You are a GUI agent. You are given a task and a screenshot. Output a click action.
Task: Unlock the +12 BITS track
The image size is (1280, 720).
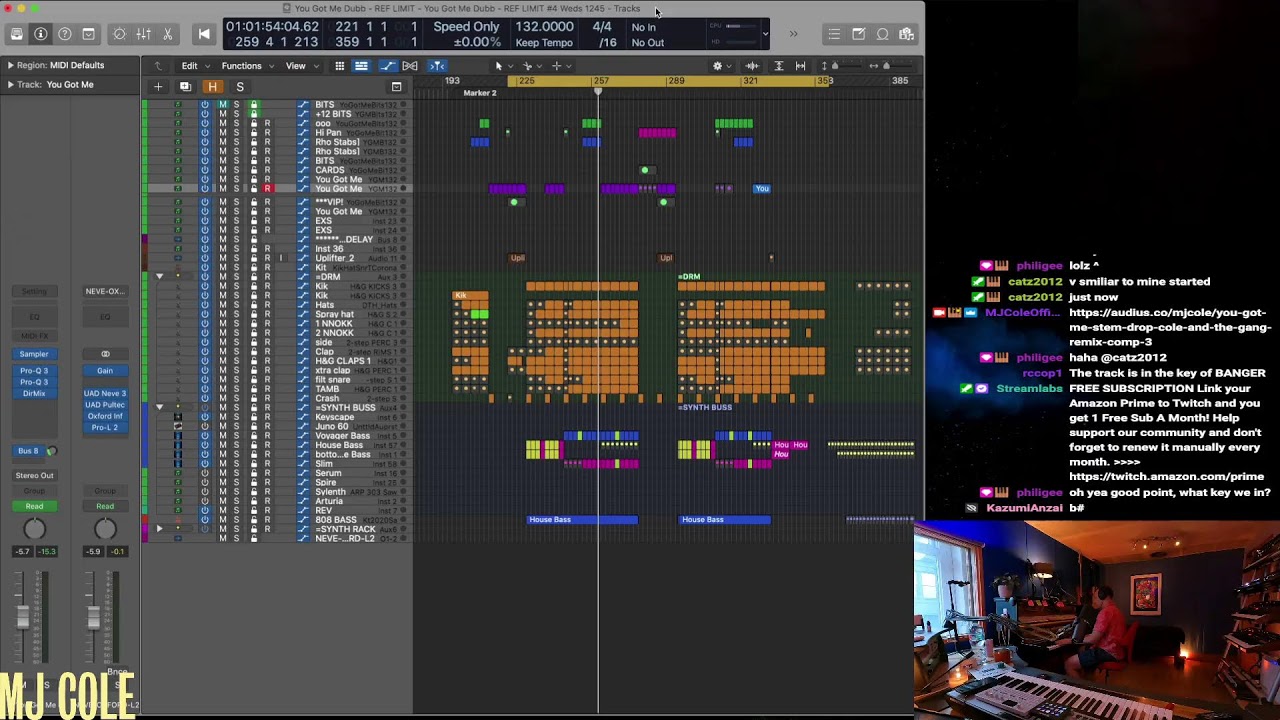point(253,114)
